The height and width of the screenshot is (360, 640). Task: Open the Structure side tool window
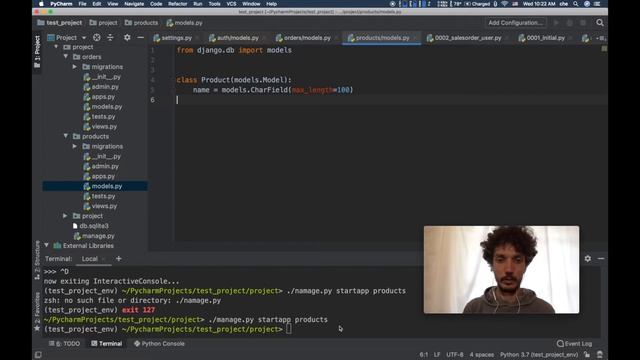pyautogui.click(x=37, y=260)
